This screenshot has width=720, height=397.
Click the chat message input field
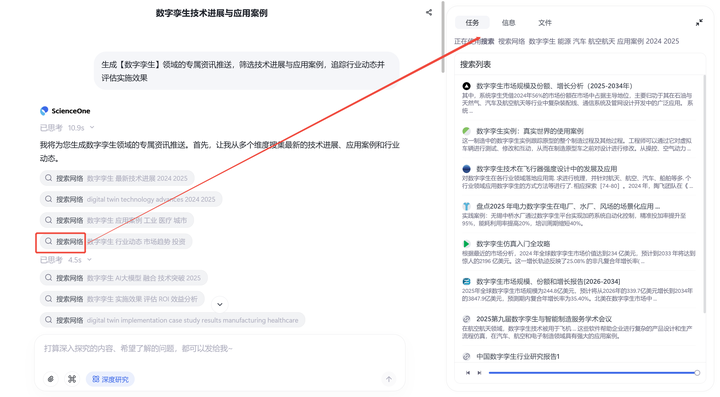[219, 348]
